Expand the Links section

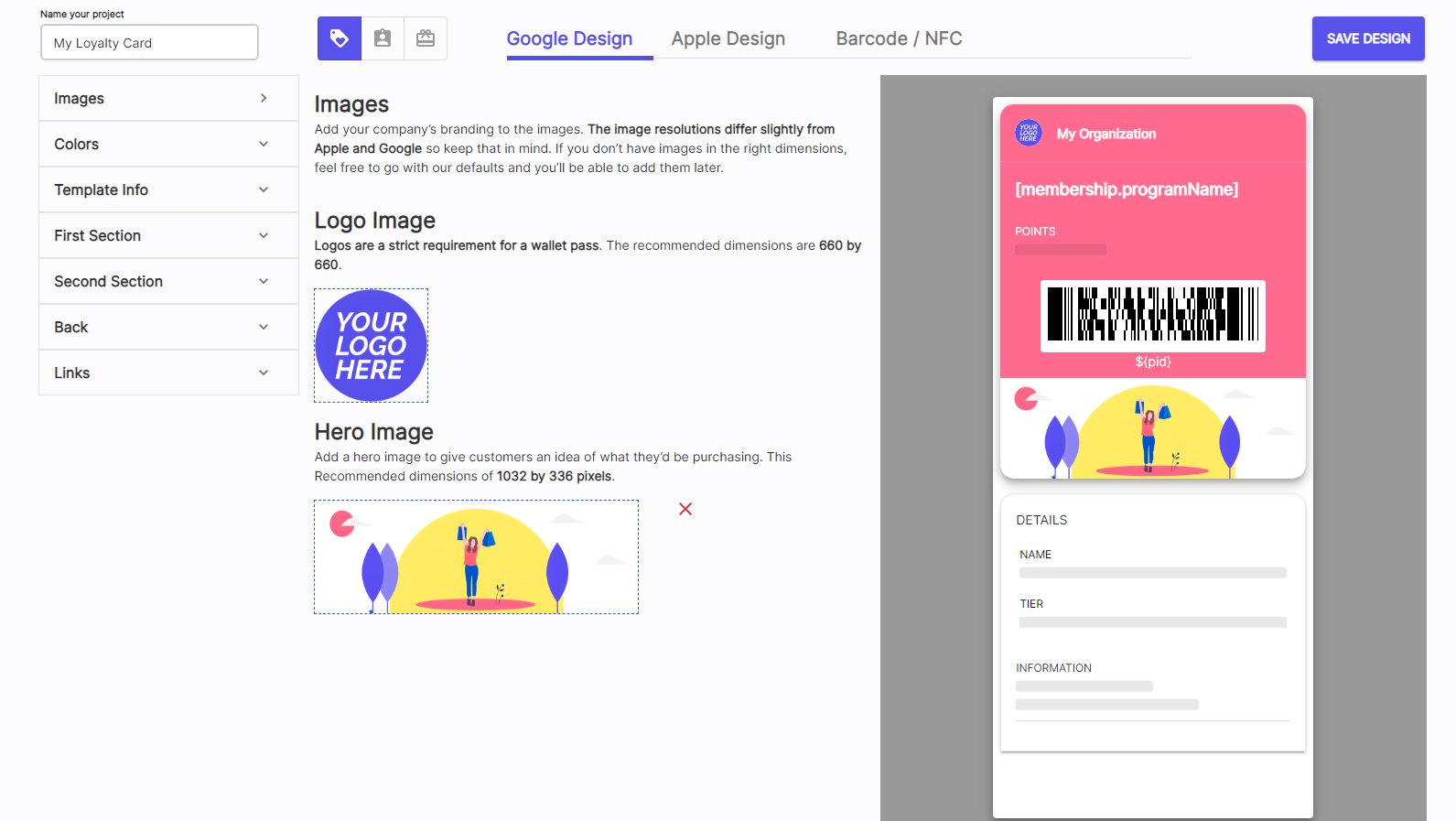tap(168, 373)
